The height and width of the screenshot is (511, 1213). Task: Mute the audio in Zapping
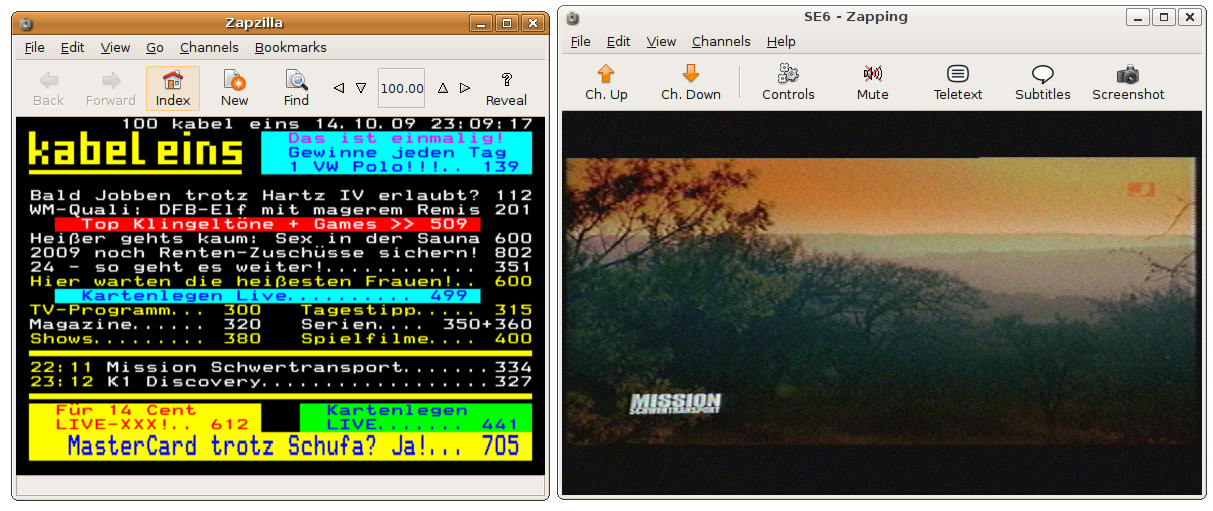pos(873,83)
